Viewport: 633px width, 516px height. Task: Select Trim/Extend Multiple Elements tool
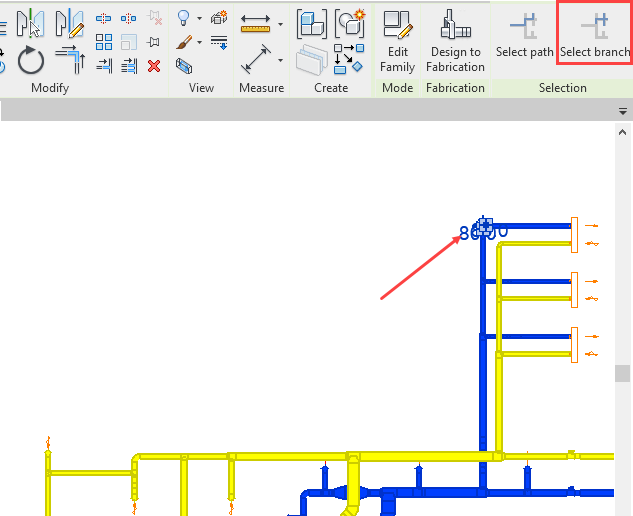click(129, 66)
